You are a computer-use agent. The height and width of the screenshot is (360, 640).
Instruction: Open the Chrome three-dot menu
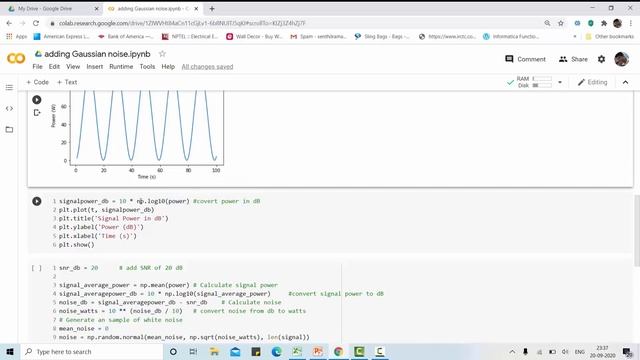tap(631, 23)
